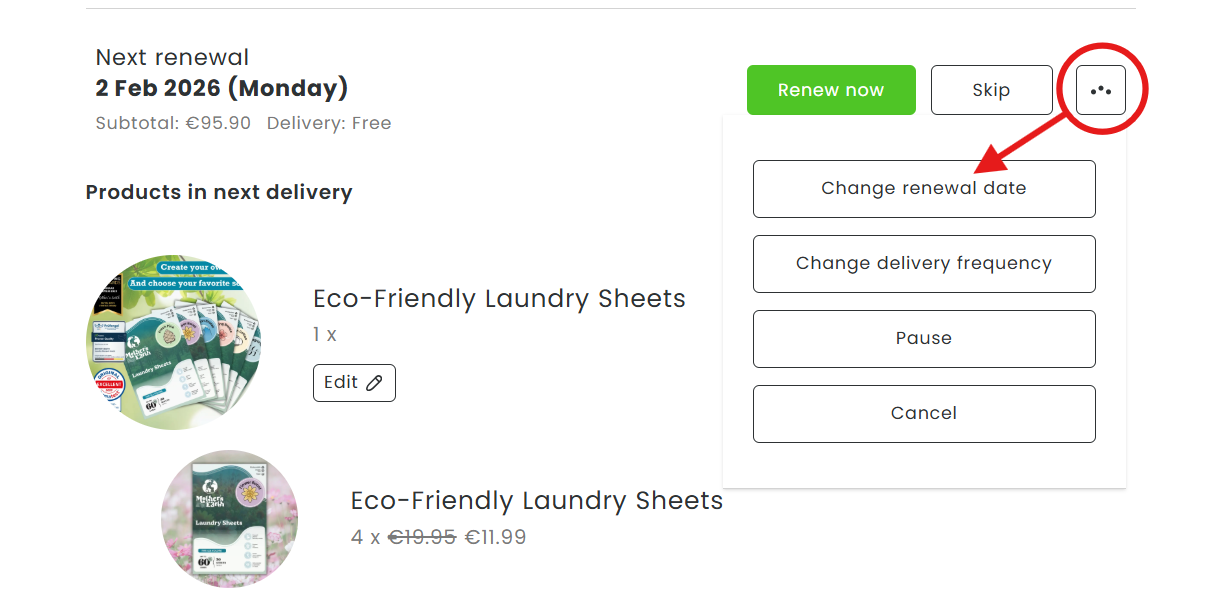Click the Subtotal €95.90 text
The image size is (1207, 607).
click(x=173, y=124)
